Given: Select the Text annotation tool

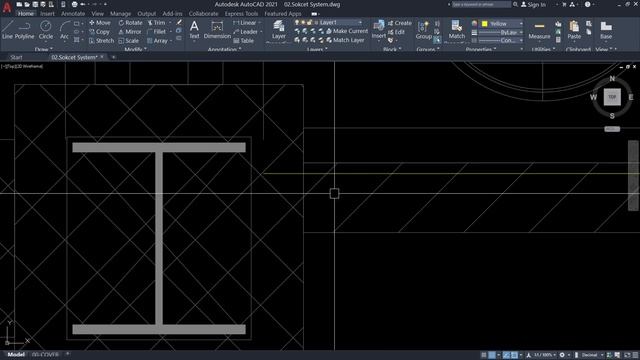Looking at the screenshot, I should 194,30.
